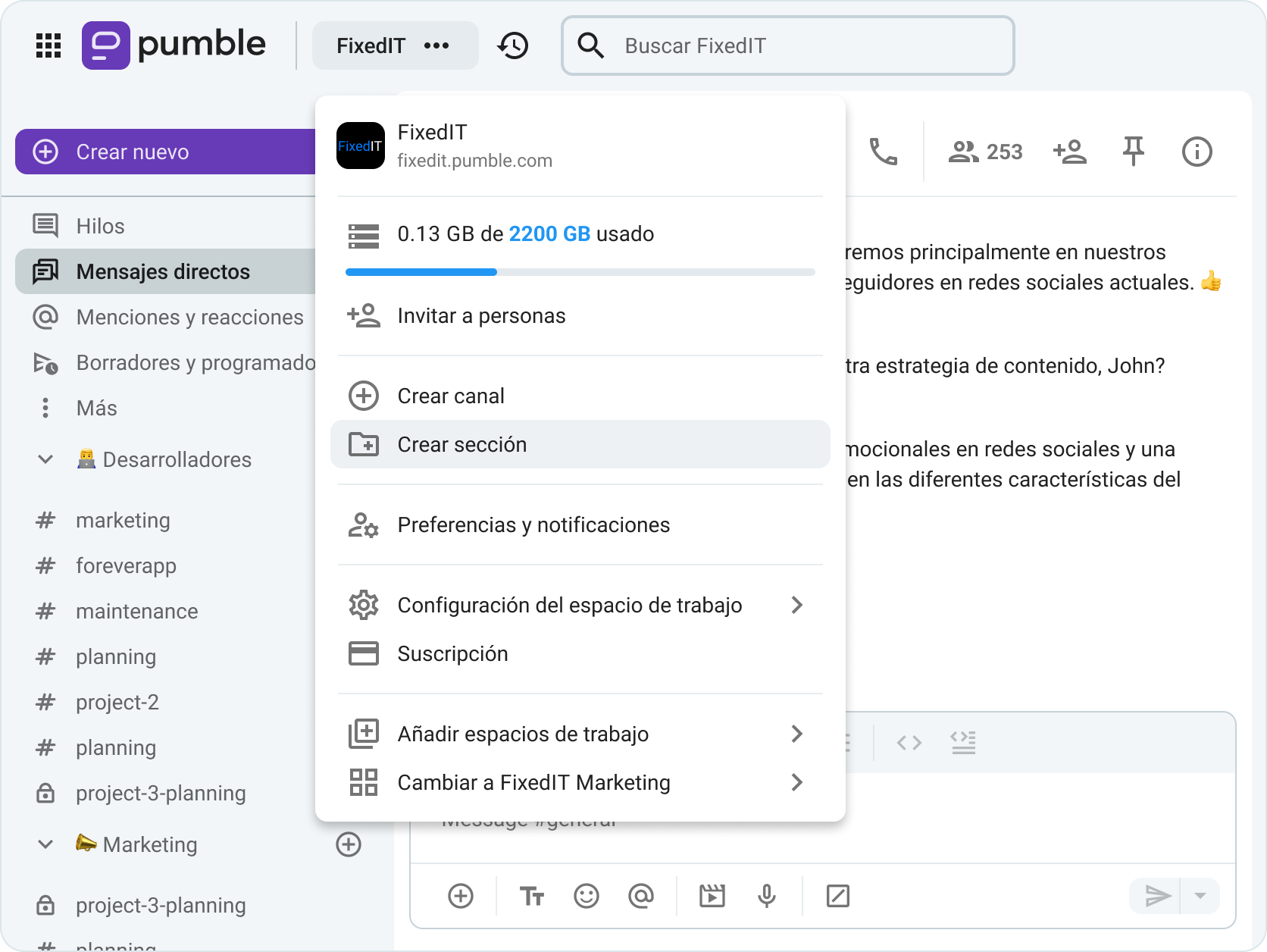Insert a mention with @ icon

pos(640,896)
